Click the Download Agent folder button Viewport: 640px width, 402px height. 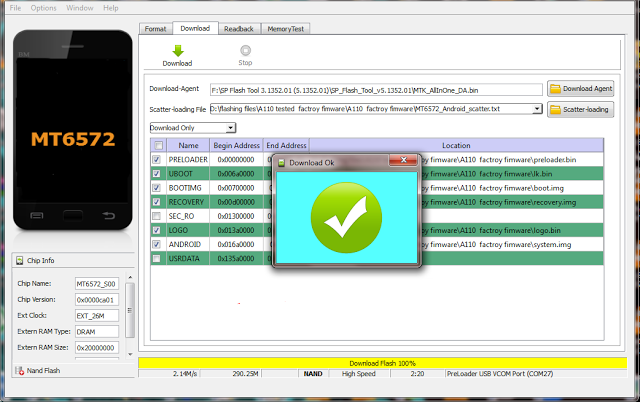(580, 89)
